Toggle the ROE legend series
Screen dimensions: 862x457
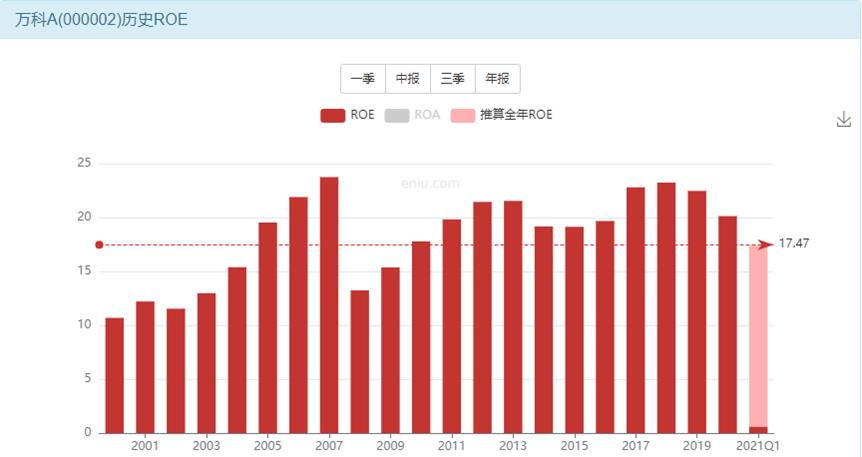347,115
